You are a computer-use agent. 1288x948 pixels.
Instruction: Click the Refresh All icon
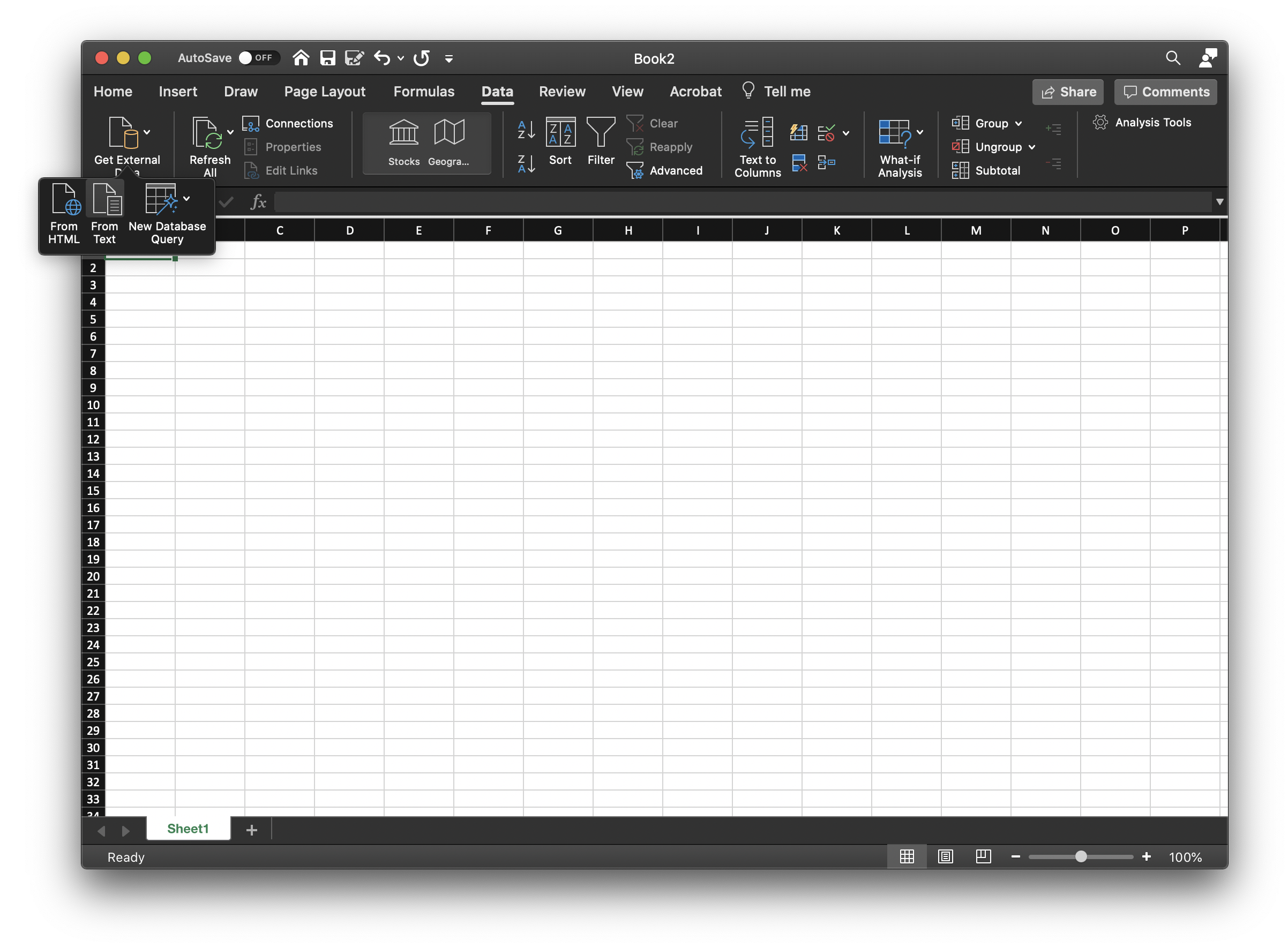click(x=208, y=138)
